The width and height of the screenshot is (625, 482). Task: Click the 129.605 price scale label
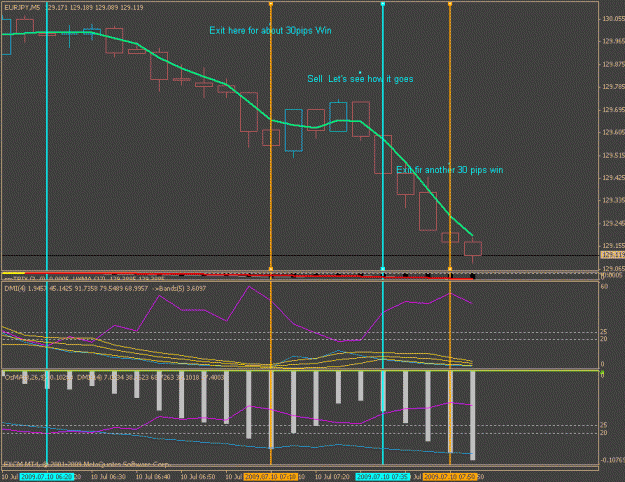pyautogui.click(x=613, y=132)
